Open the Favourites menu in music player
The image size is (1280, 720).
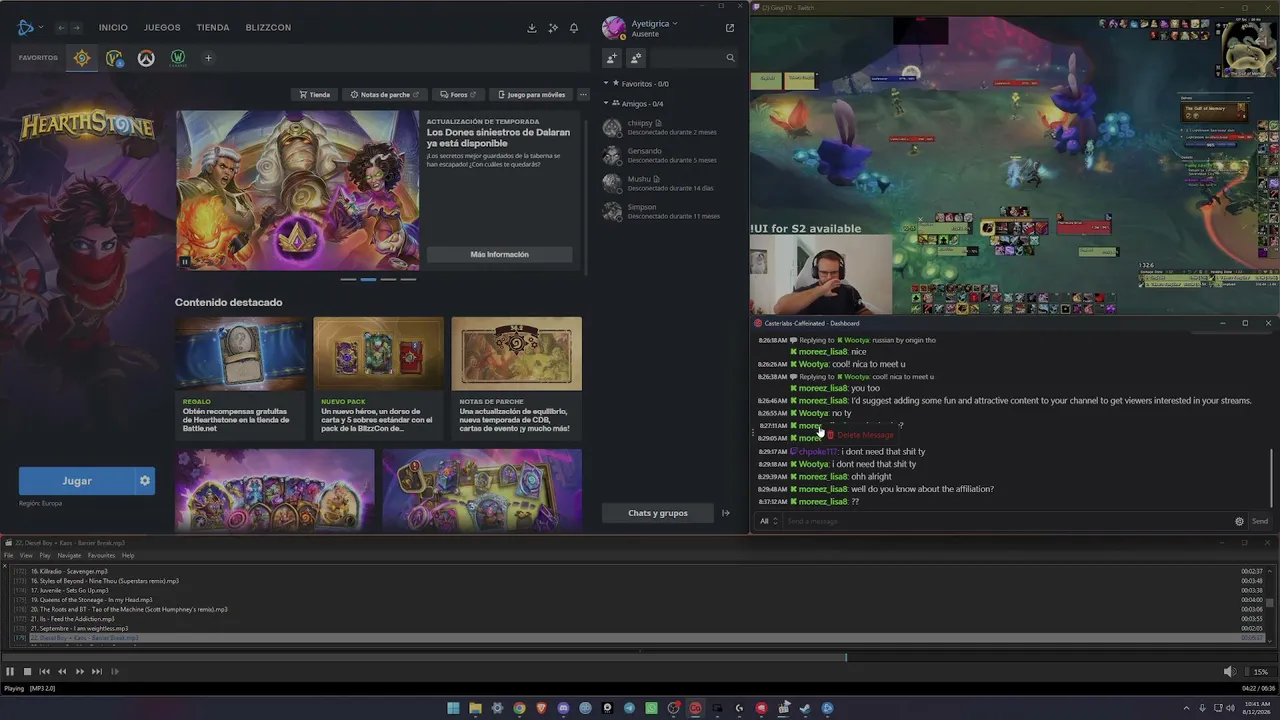[101, 556]
